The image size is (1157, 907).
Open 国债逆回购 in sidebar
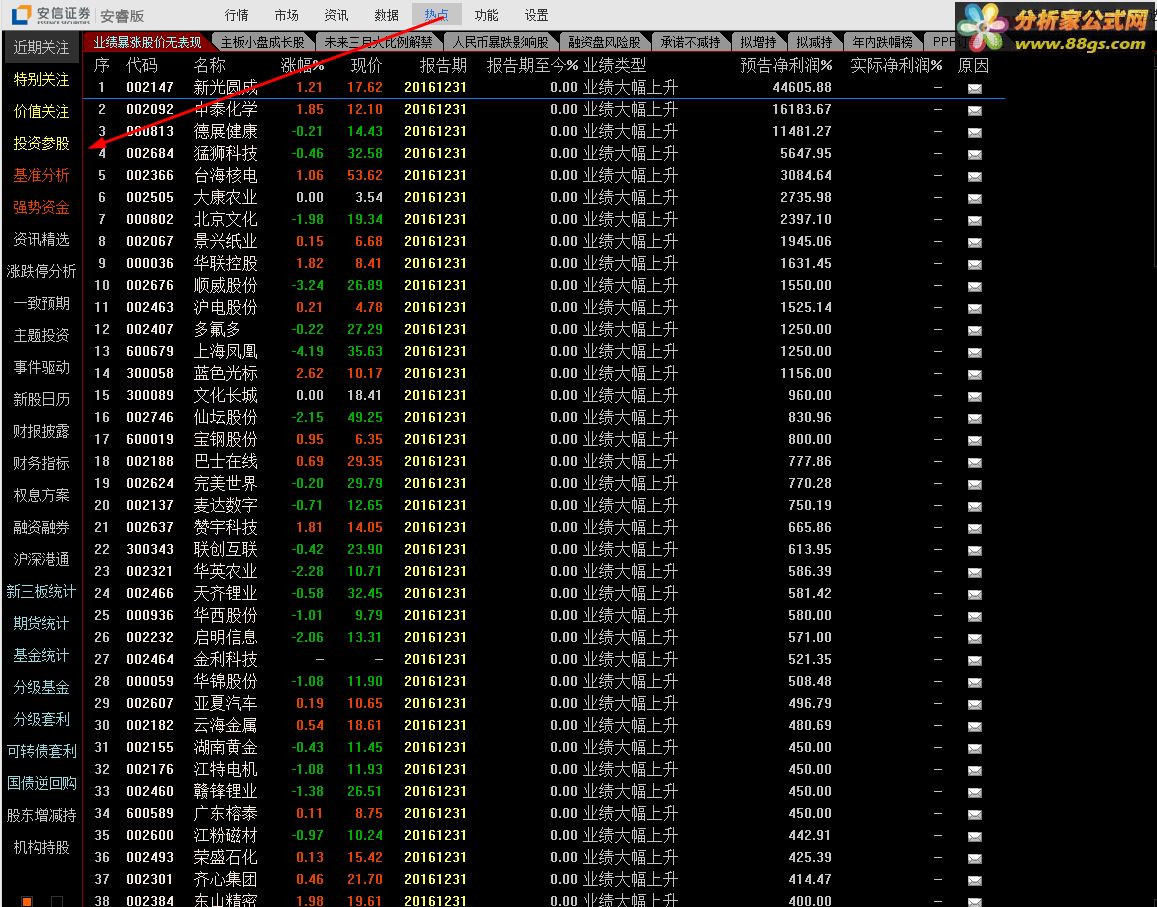(41, 783)
